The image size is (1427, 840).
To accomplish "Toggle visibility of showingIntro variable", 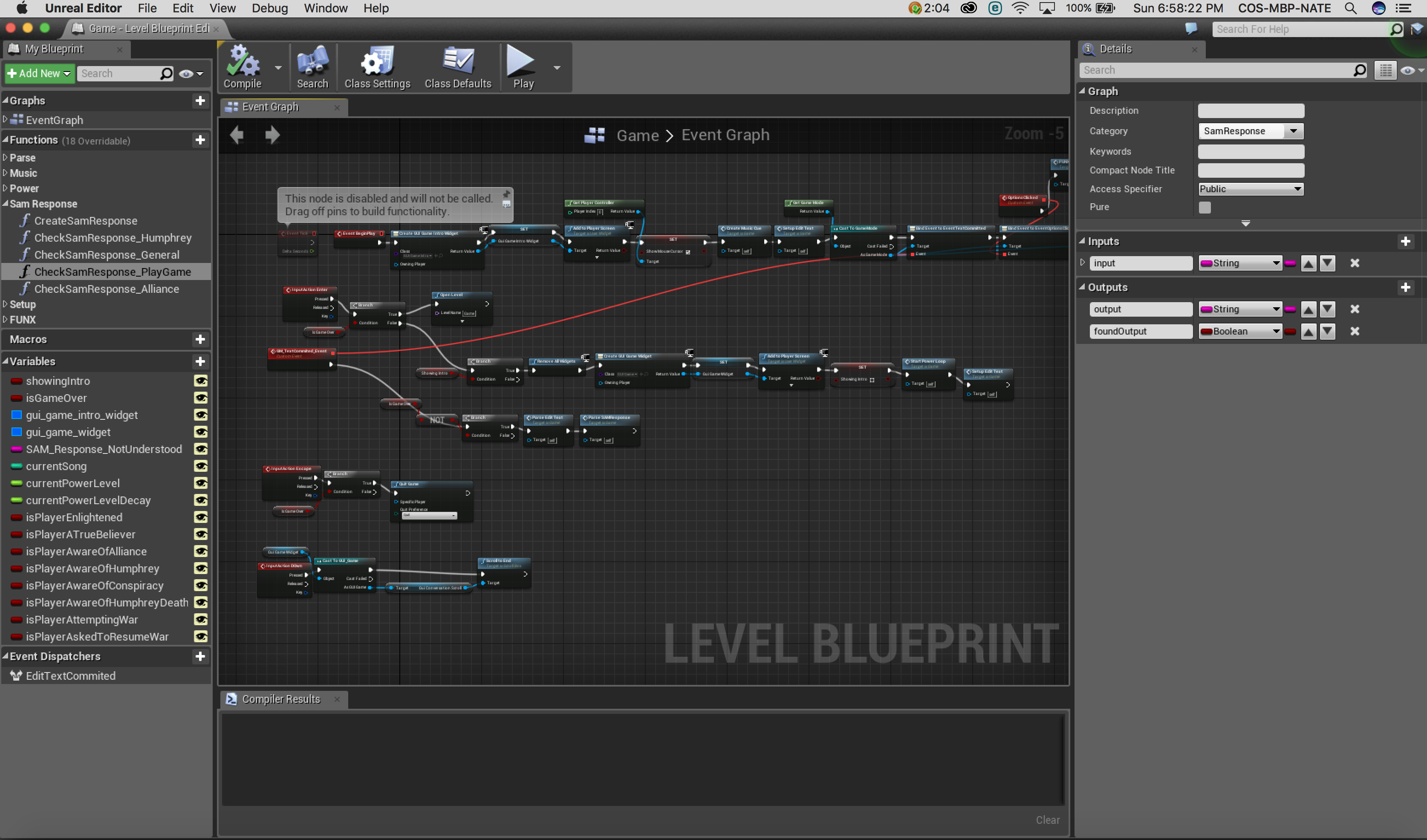I will click(200, 381).
